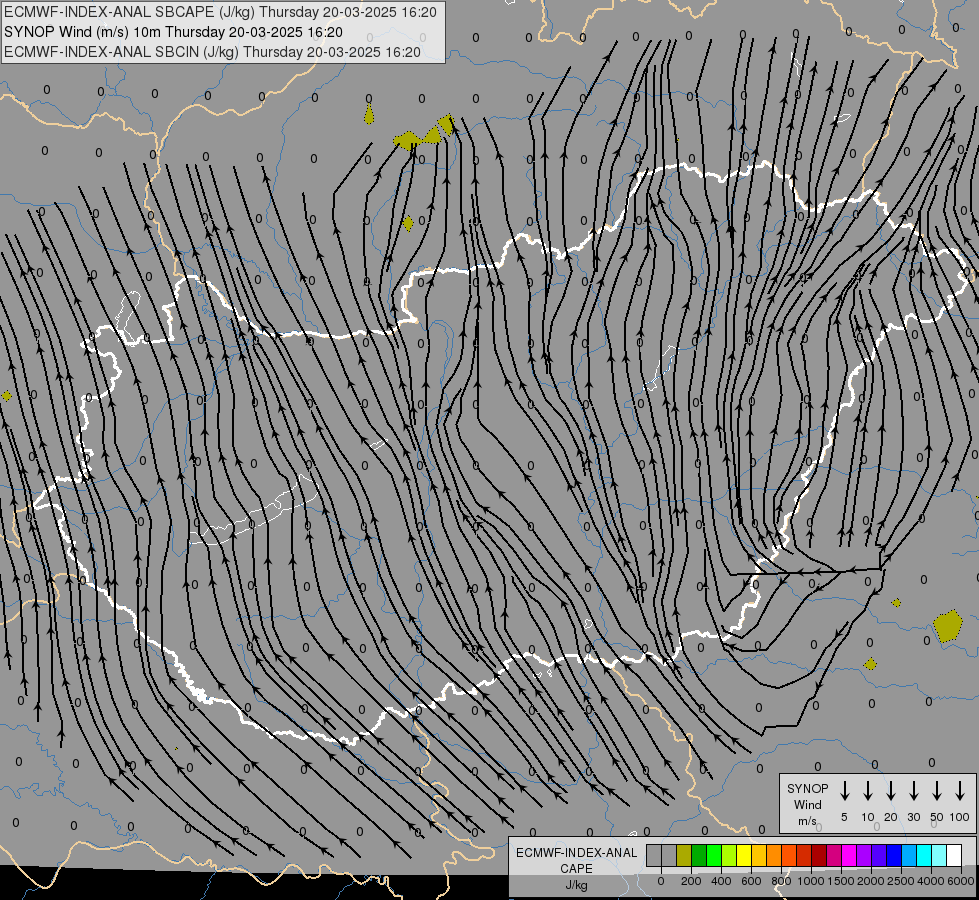Click the 'SYNOP' label in wind legend
The width and height of the screenshot is (979, 900).
point(807,788)
